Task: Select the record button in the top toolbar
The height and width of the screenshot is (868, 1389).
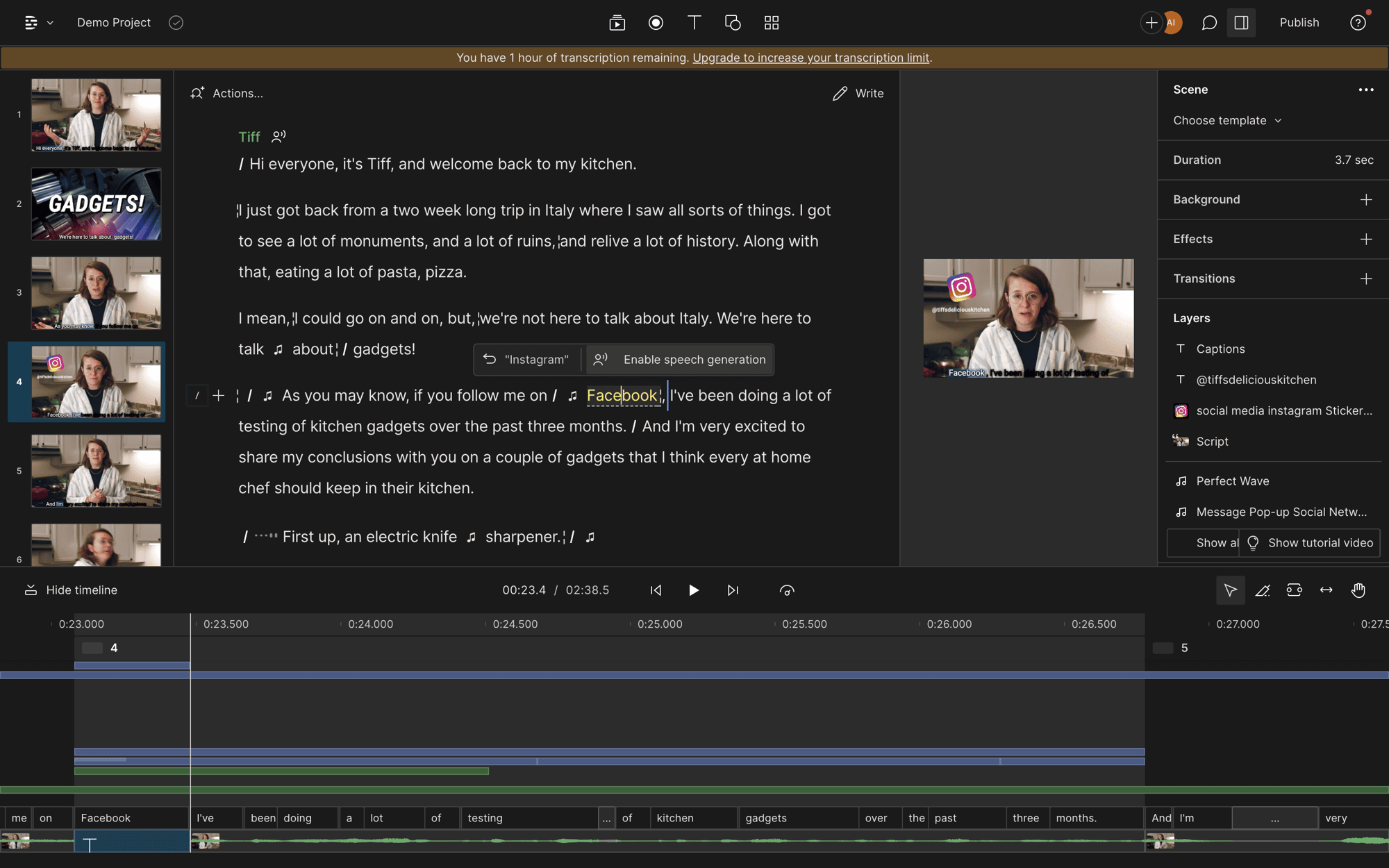Action: (656, 22)
